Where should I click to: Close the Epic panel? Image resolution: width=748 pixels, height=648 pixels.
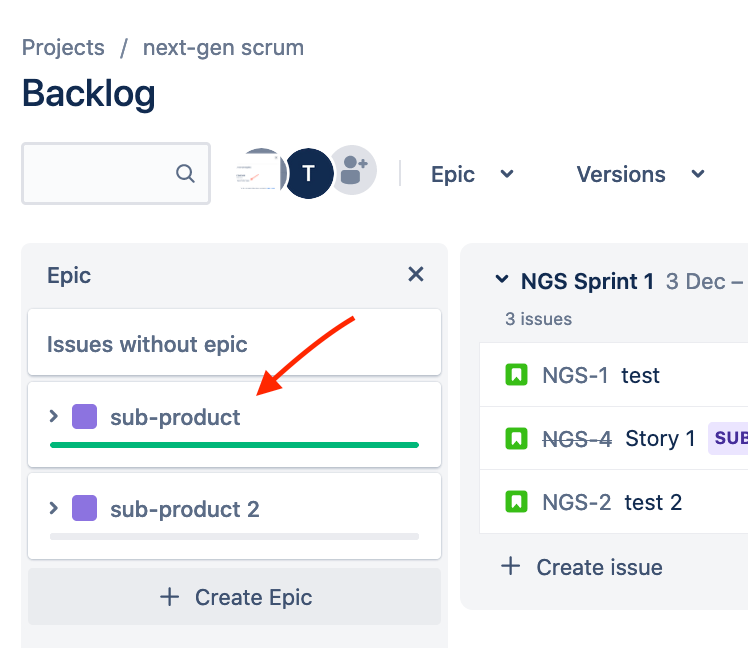click(x=416, y=275)
